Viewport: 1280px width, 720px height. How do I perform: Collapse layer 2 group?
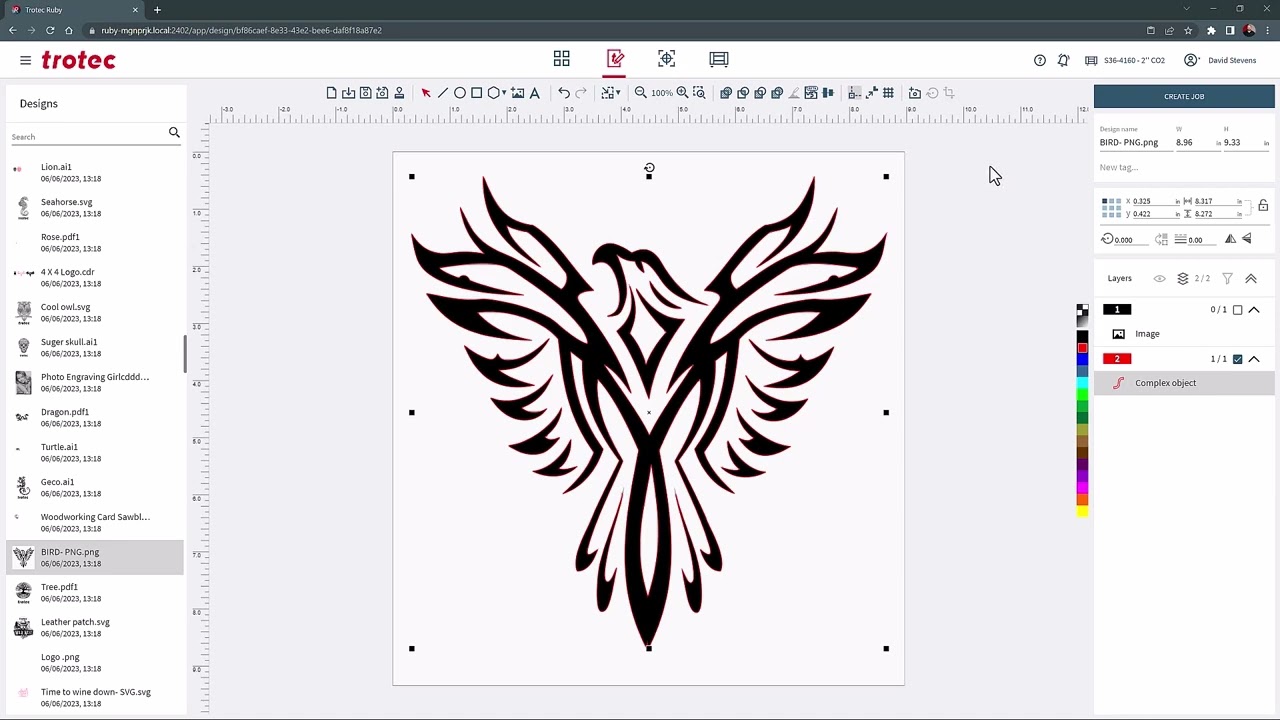tap(1254, 359)
